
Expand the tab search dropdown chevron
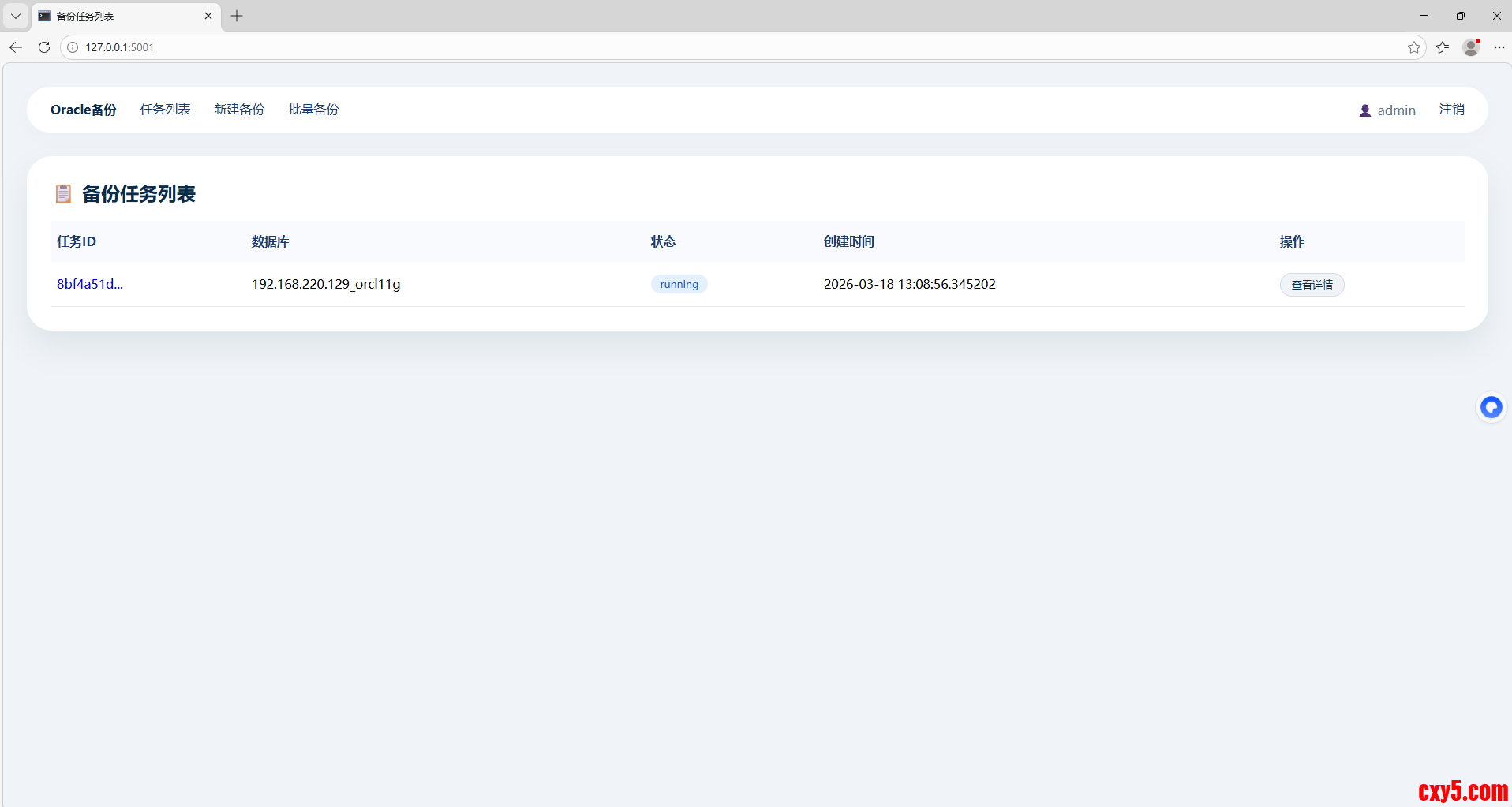pos(16,16)
